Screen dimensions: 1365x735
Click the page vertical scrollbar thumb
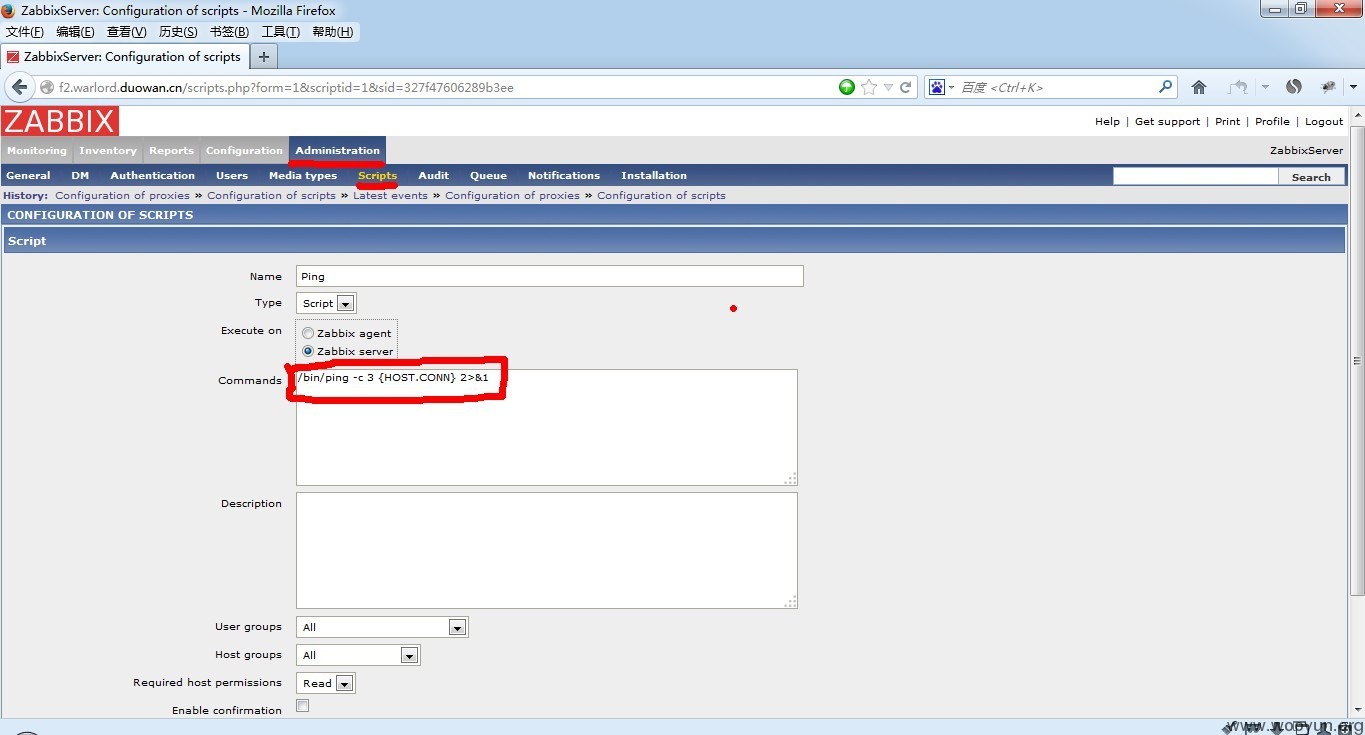coord(1357,360)
